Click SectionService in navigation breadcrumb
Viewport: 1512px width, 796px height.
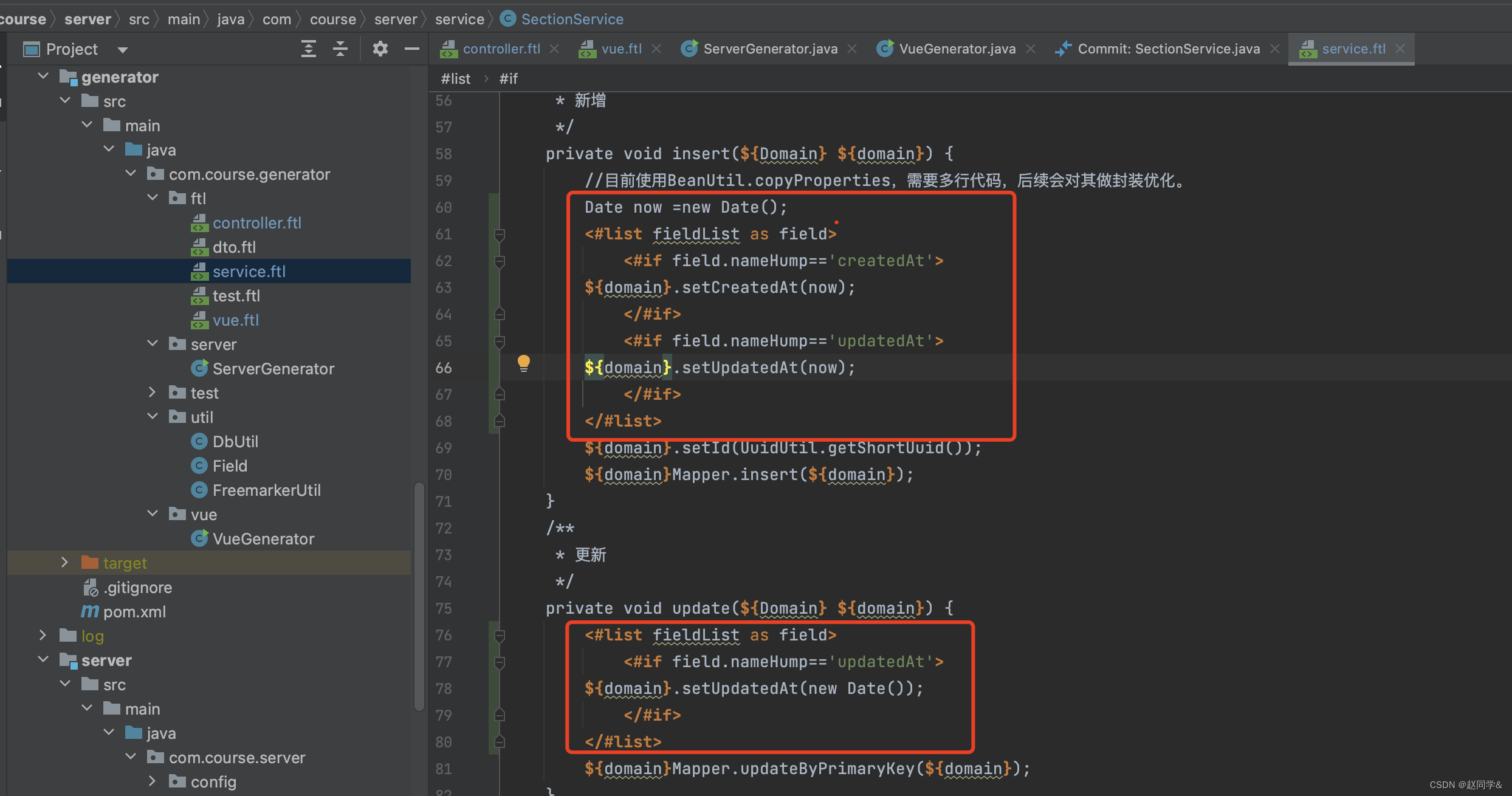[571, 19]
